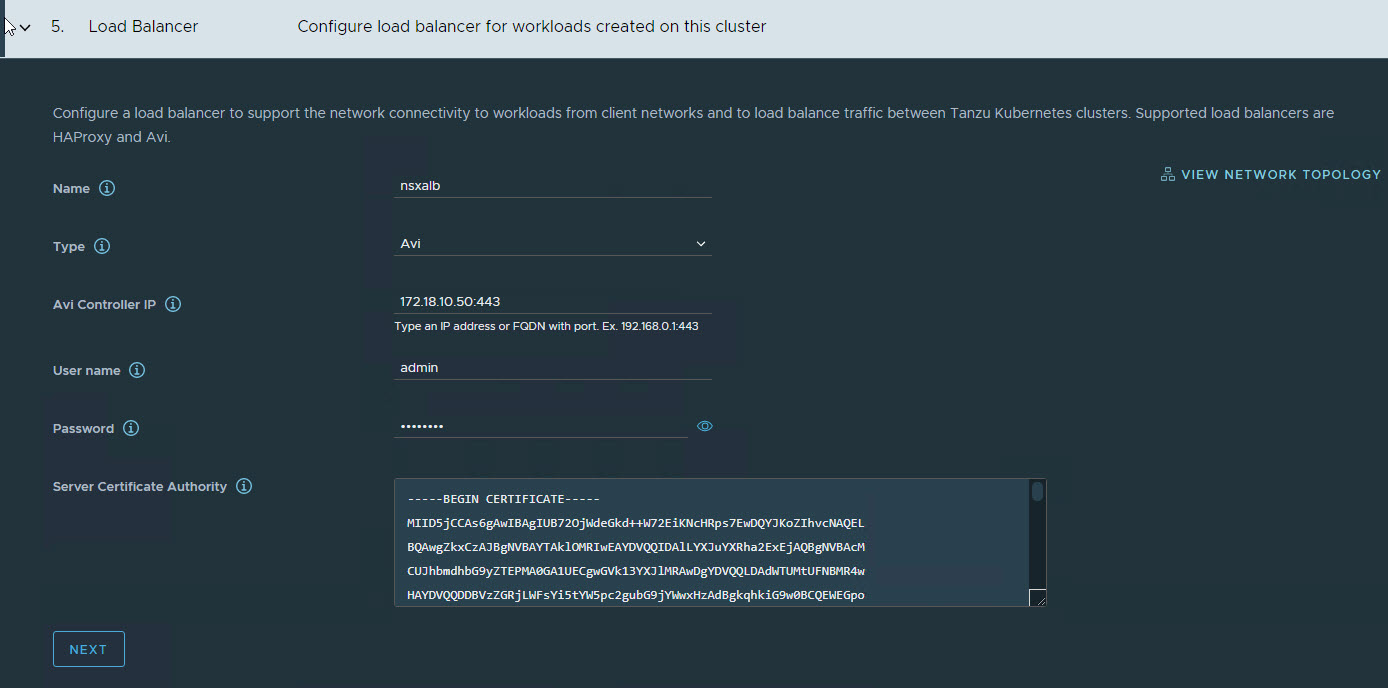Click the certificate text area resize handle

(1037, 598)
